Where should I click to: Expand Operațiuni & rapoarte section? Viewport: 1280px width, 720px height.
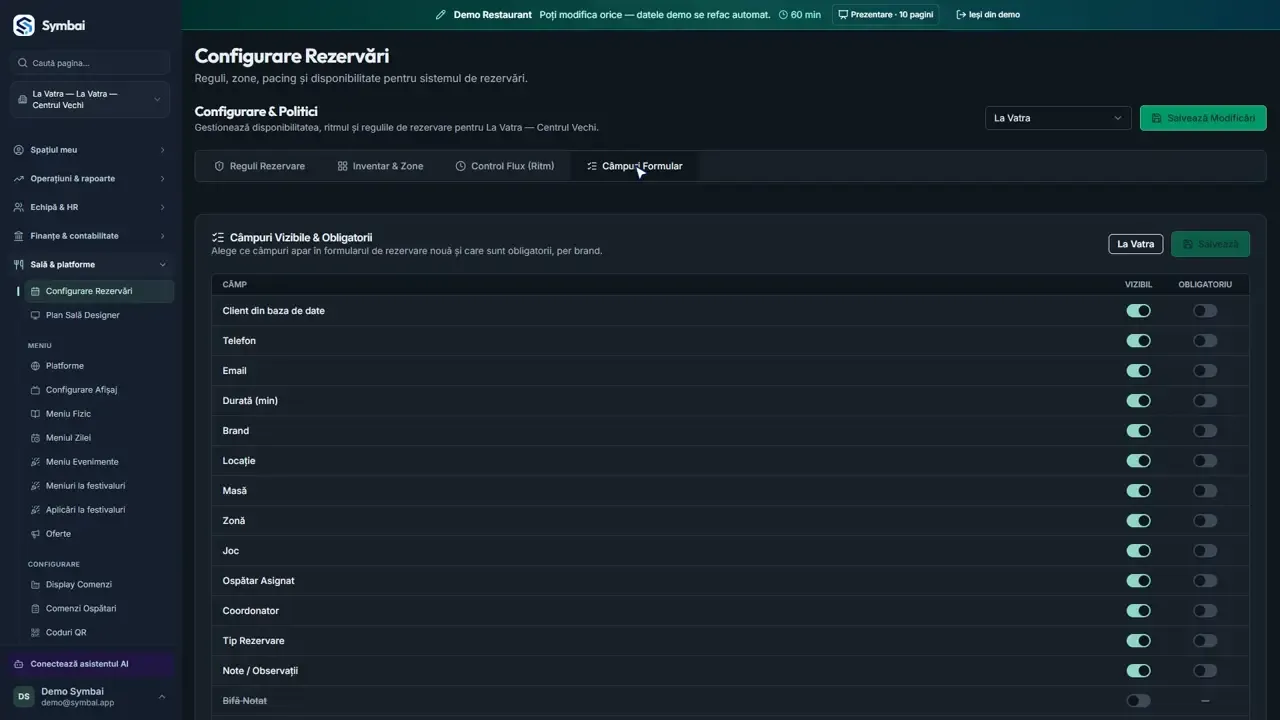pyautogui.click(x=90, y=179)
